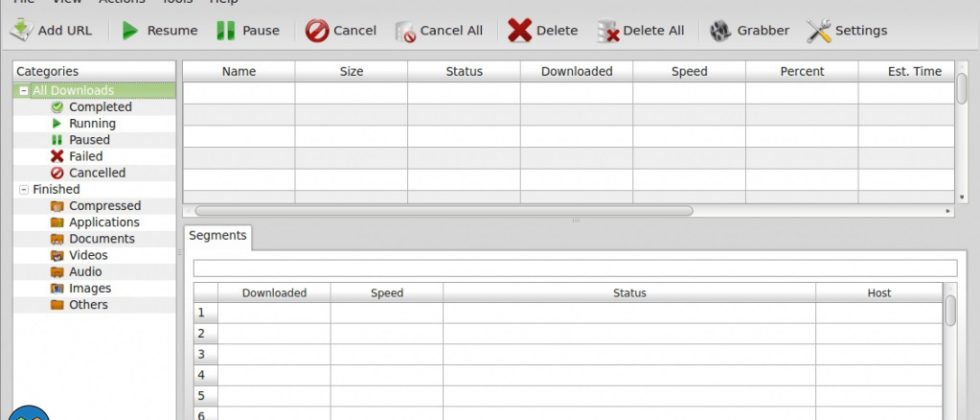Collapse the Finished category tree
The width and height of the screenshot is (980, 420).
click(24, 189)
